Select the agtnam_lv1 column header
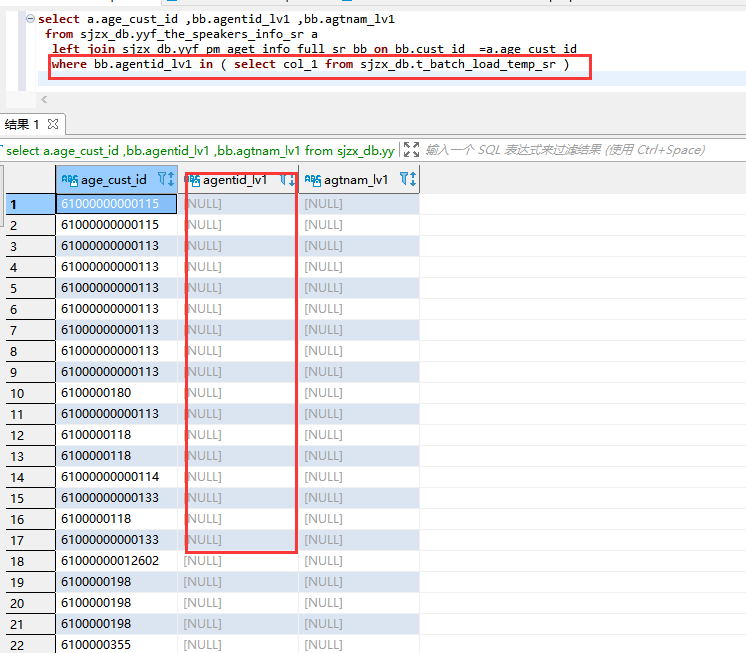The height and width of the screenshot is (653, 746). click(x=355, y=180)
